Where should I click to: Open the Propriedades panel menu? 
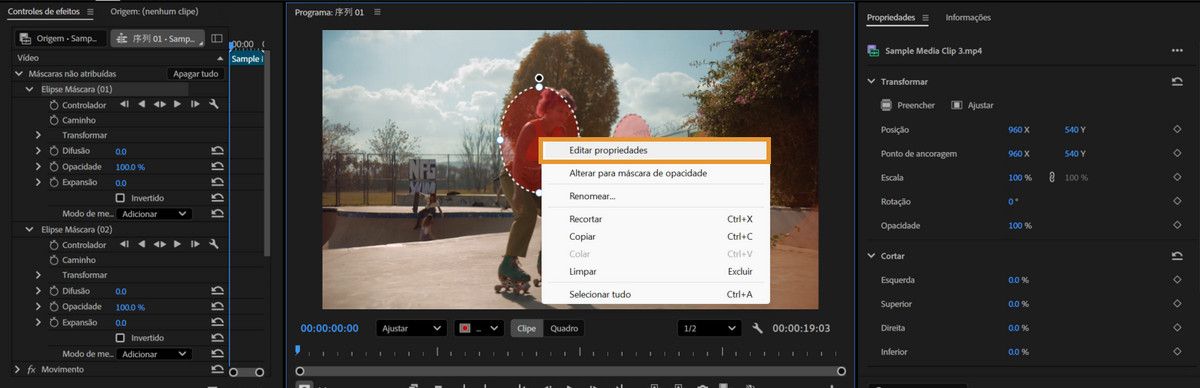point(925,18)
